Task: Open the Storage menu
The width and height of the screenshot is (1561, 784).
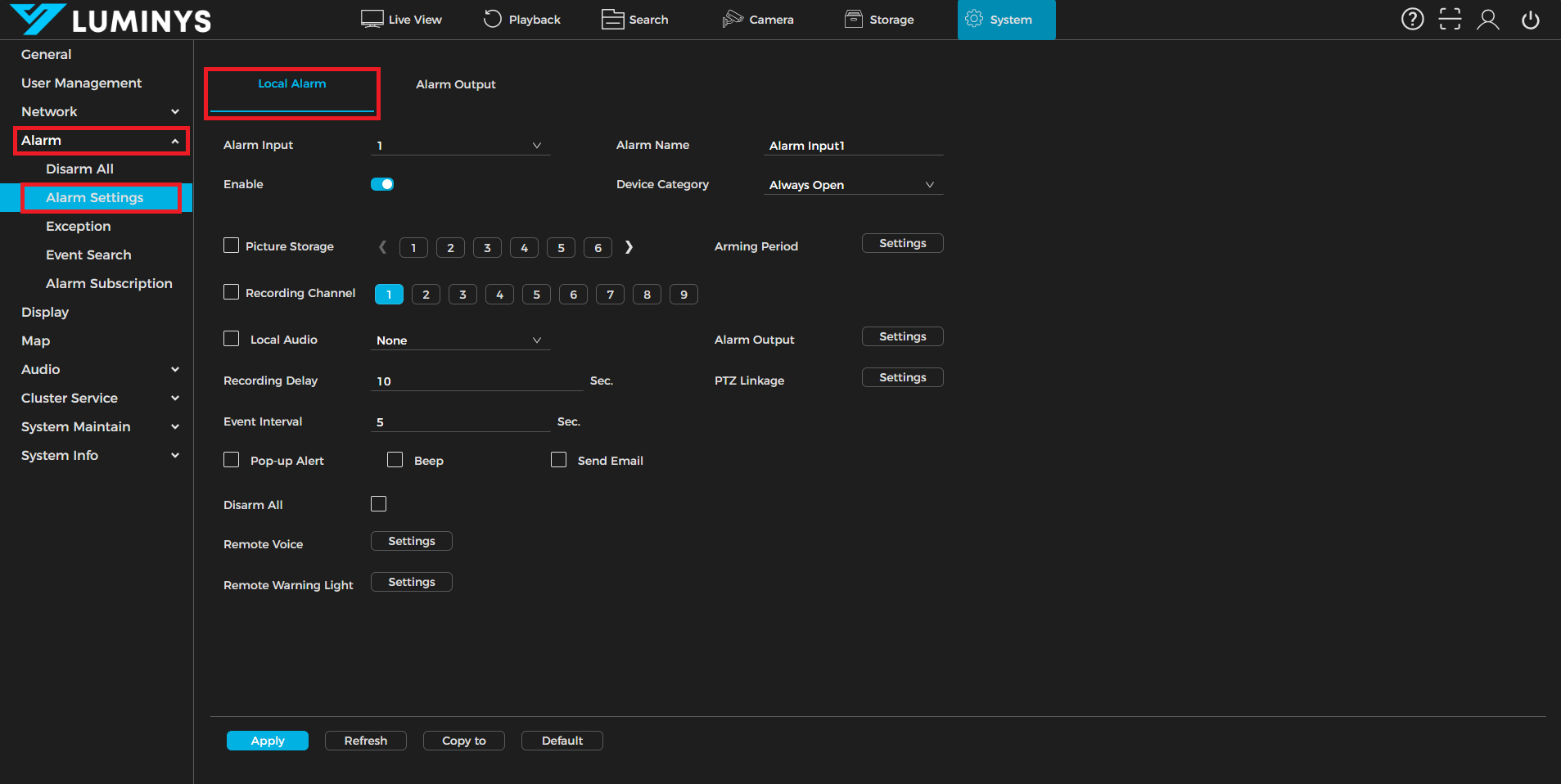Action: click(879, 20)
